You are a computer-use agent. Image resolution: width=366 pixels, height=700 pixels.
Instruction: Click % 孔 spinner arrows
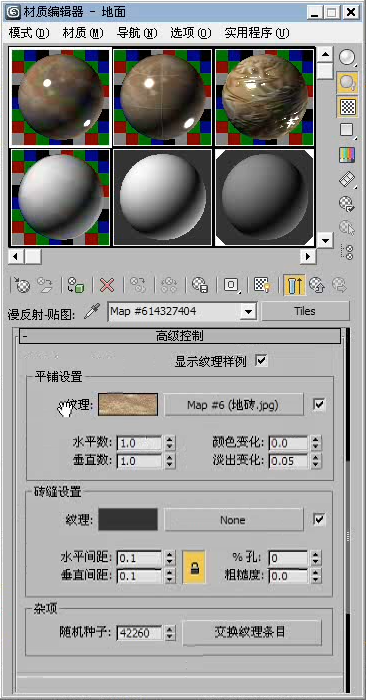(x=316, y=558)
